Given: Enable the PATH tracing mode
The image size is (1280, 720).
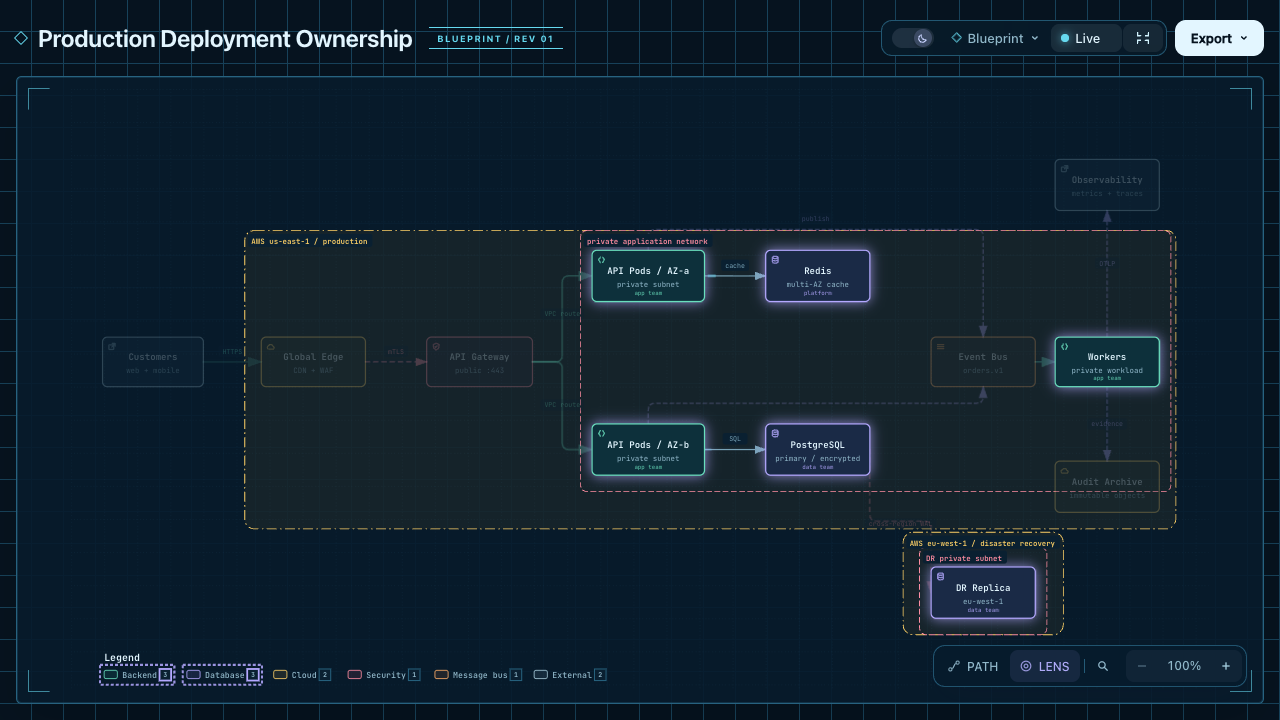Looking at the screenshot, I should (973, 666).
